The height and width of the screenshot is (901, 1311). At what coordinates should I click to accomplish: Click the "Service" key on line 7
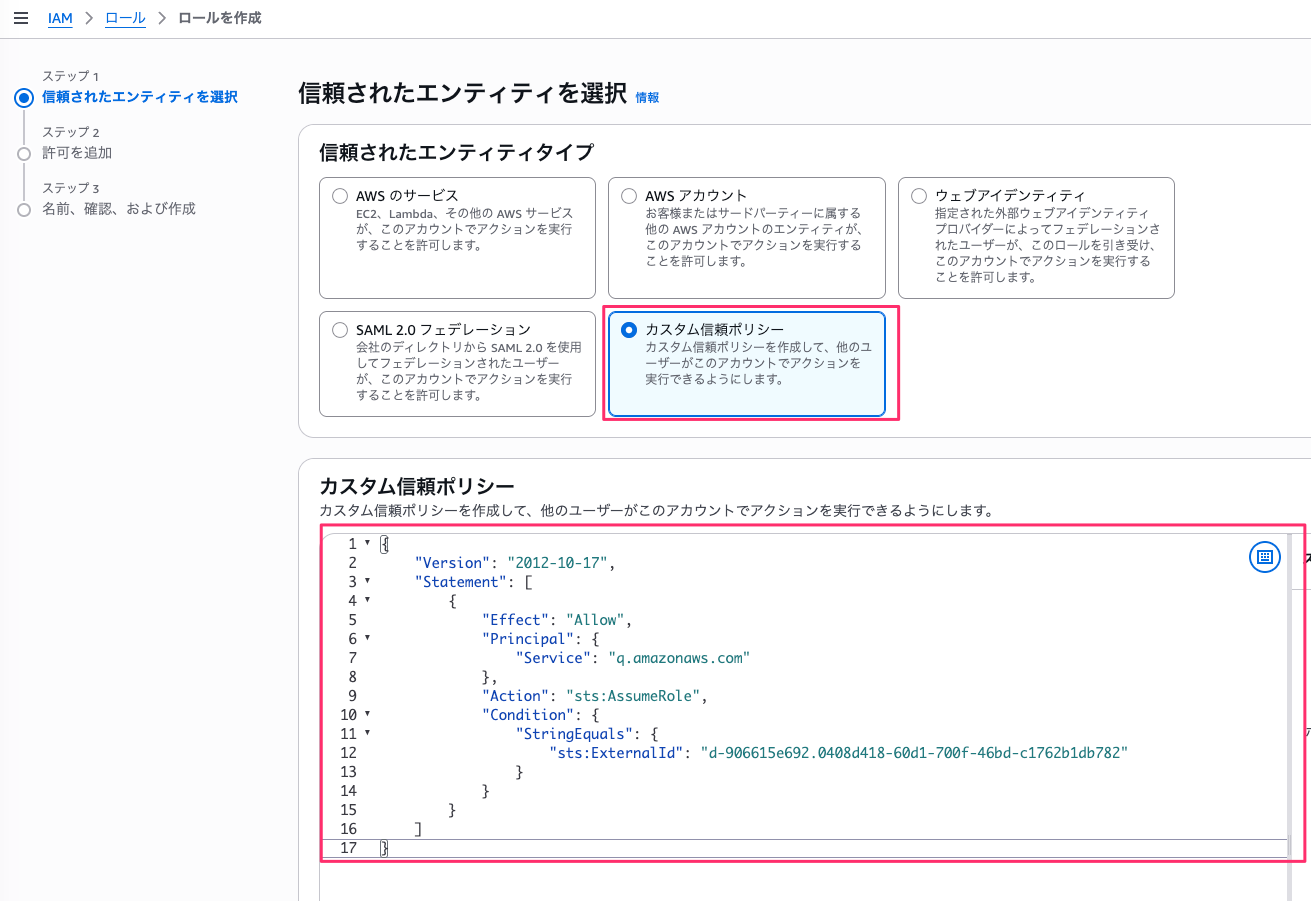[553, 657]
